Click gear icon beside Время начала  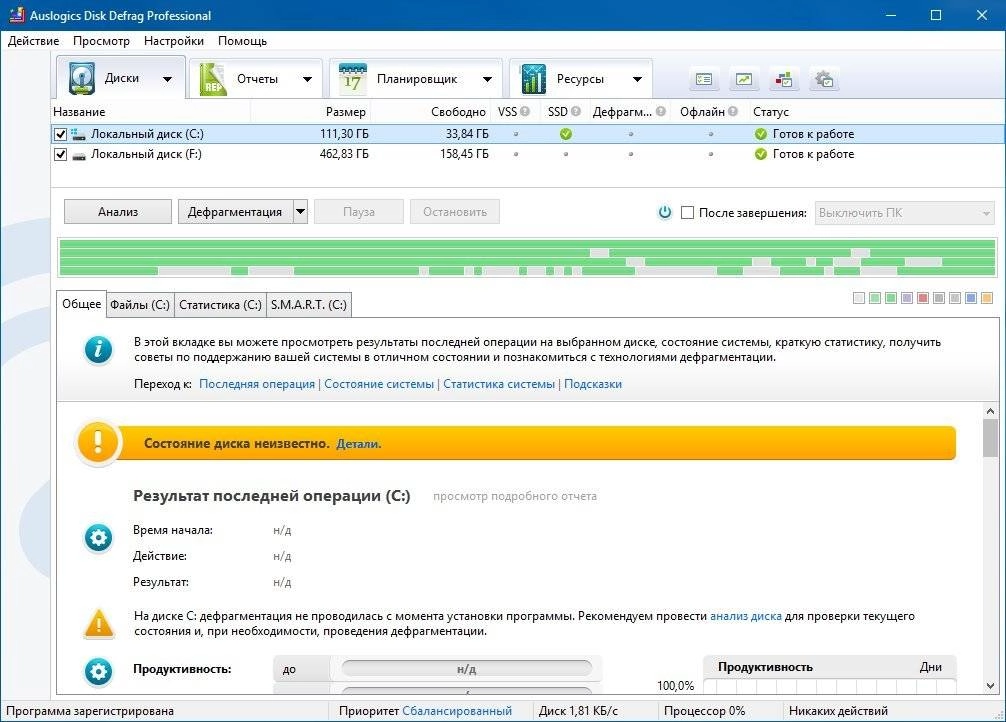tap(98, 538)
